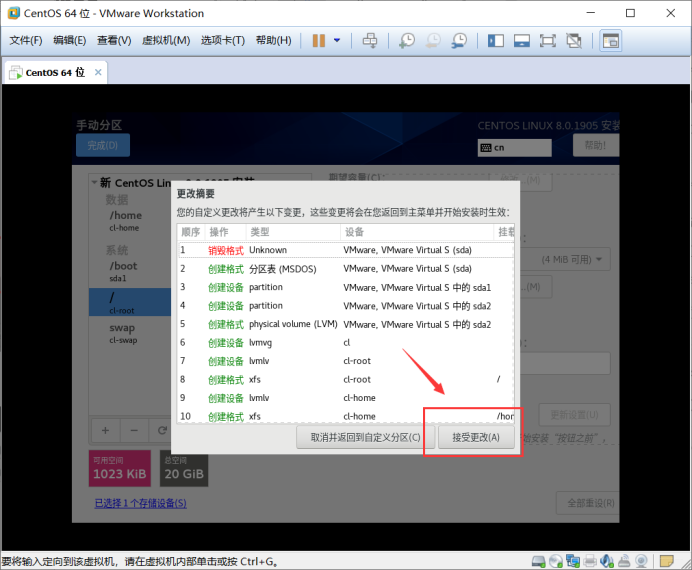This screenshot has width=692, height=570.
Task: Click the console view icon
Action: click(611, 41)
